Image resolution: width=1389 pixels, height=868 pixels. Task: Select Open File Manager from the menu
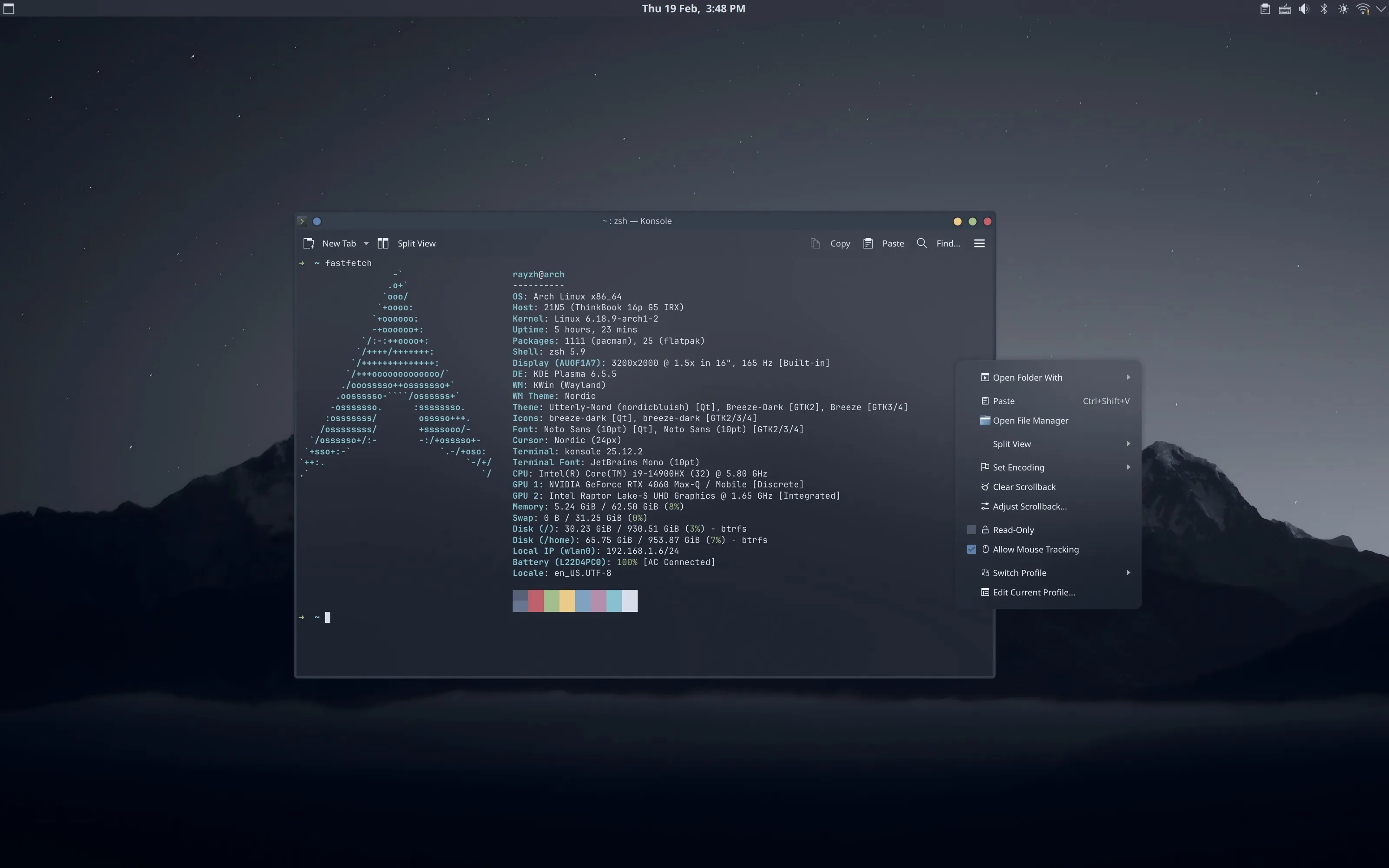click(1031, 420)
